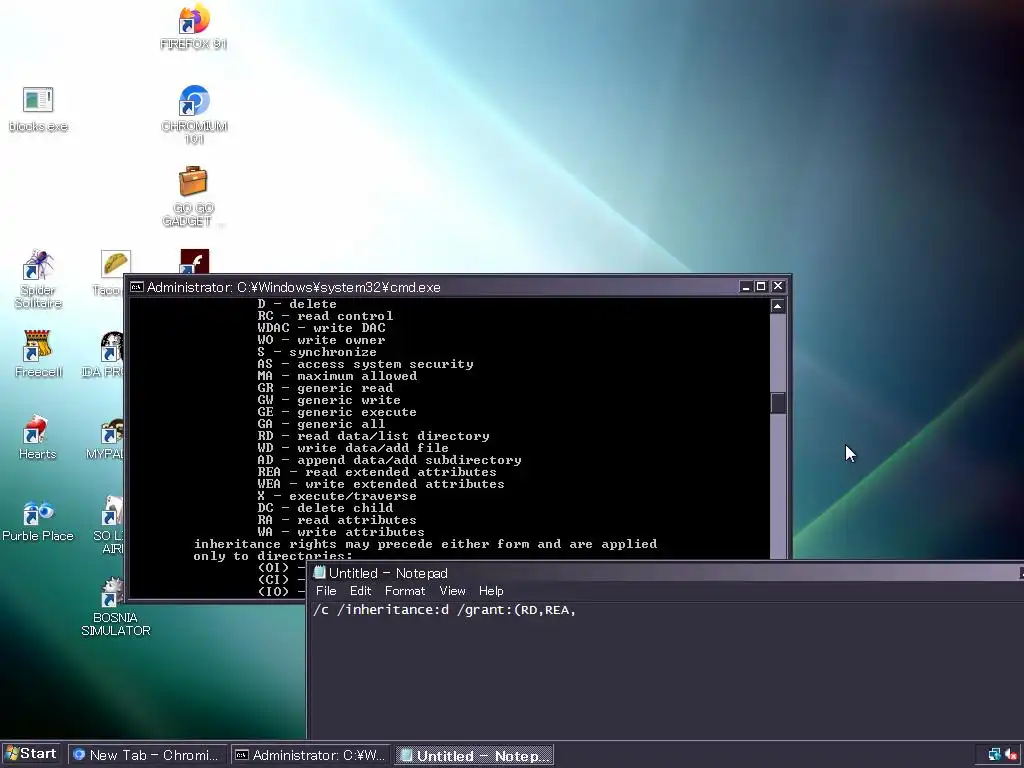Click the 'X - execute/traverse' line
1024x768 pixels.
coord(336,496)
